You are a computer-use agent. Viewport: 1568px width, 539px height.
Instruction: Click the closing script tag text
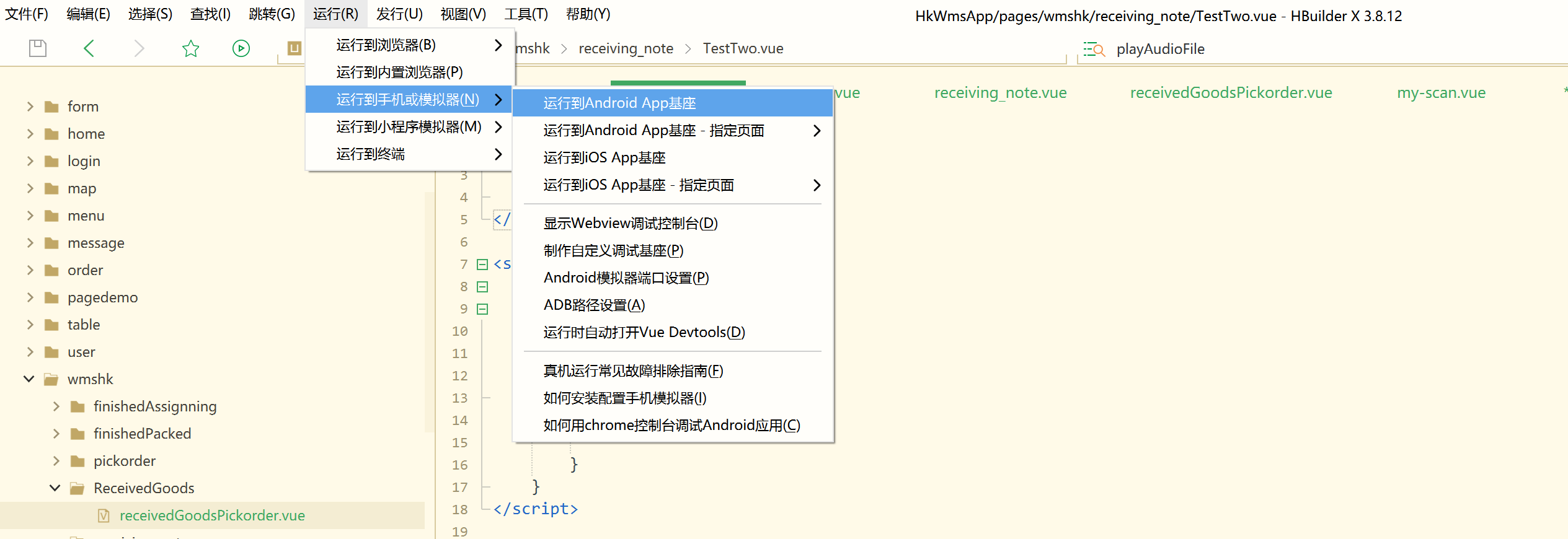click(536, 509)
